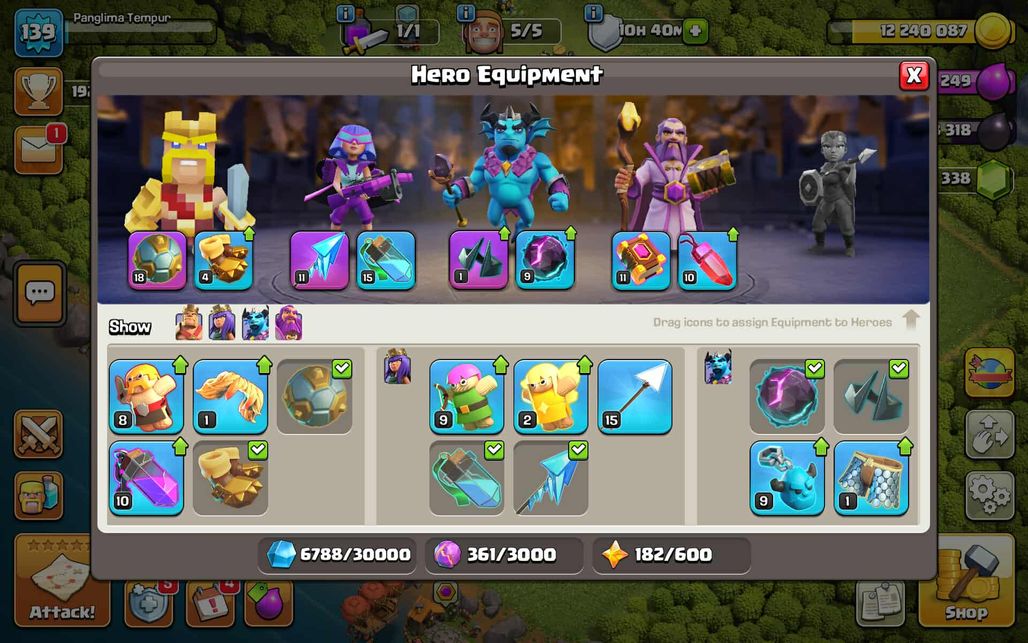Select the Henchmen Puppet level 9 equipment
This screenshot has width=1028, height=643.
tap(787, 478)
